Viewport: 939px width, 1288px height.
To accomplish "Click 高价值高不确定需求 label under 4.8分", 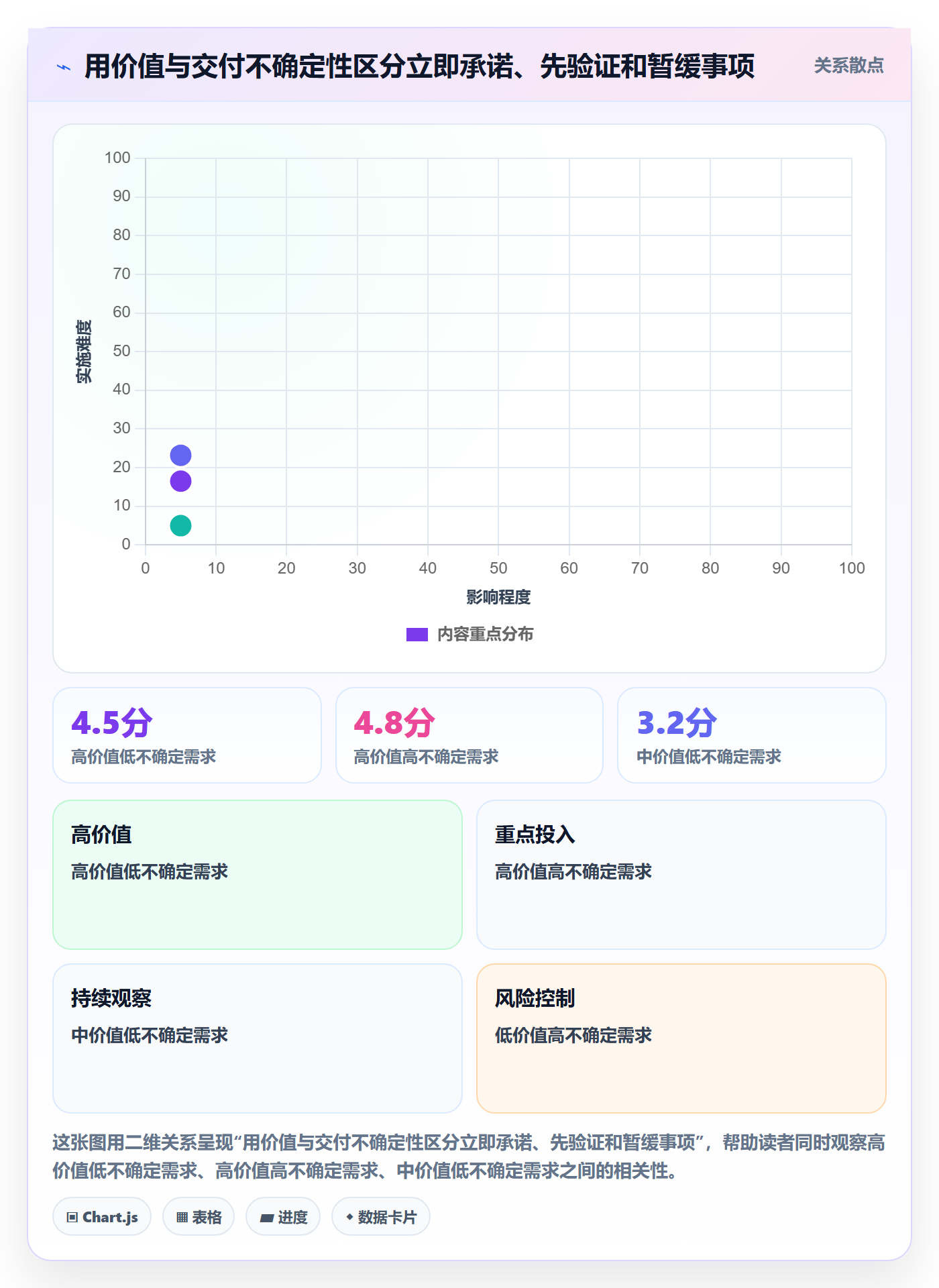I will [x=426, y=757].
